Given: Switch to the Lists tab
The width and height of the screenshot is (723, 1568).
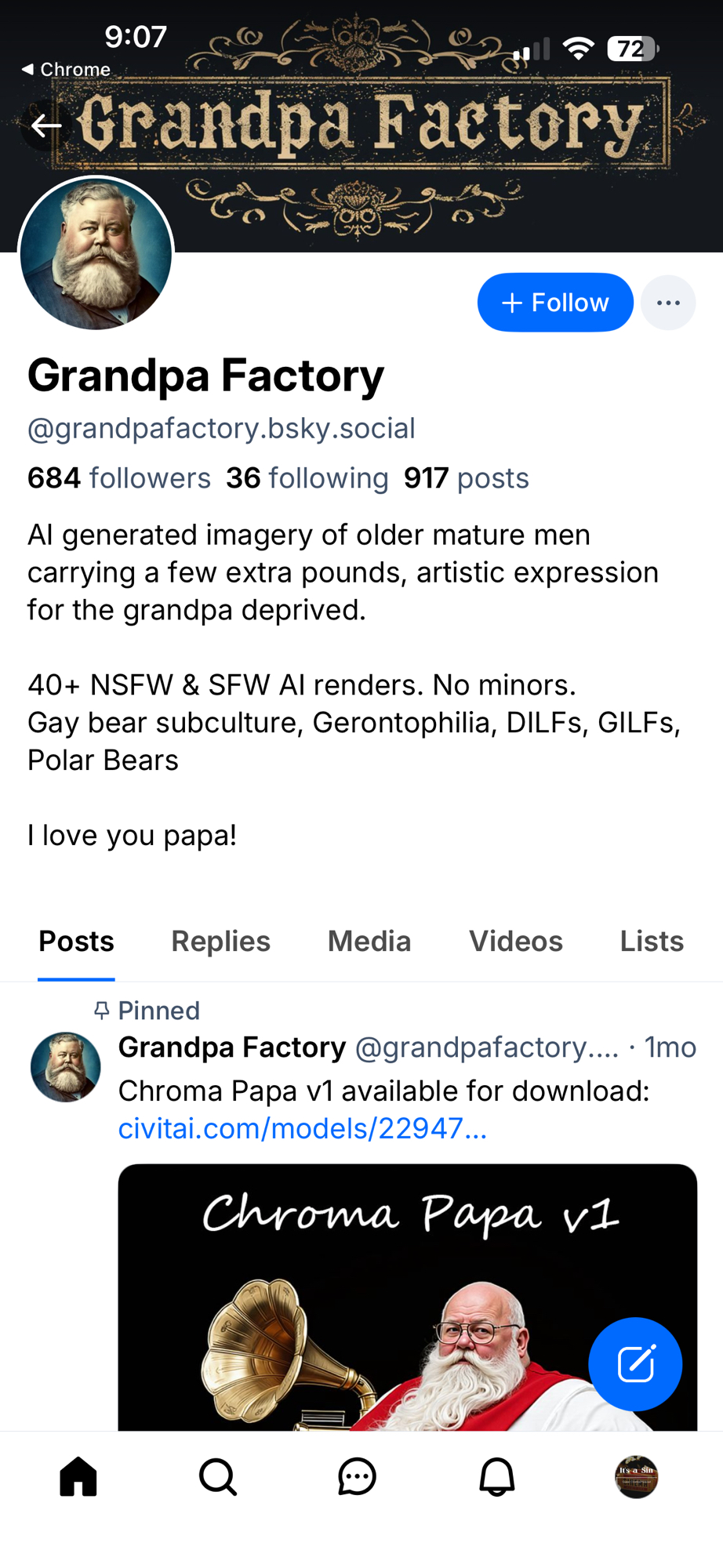Looking at the screenshot, I should [651, 942].
